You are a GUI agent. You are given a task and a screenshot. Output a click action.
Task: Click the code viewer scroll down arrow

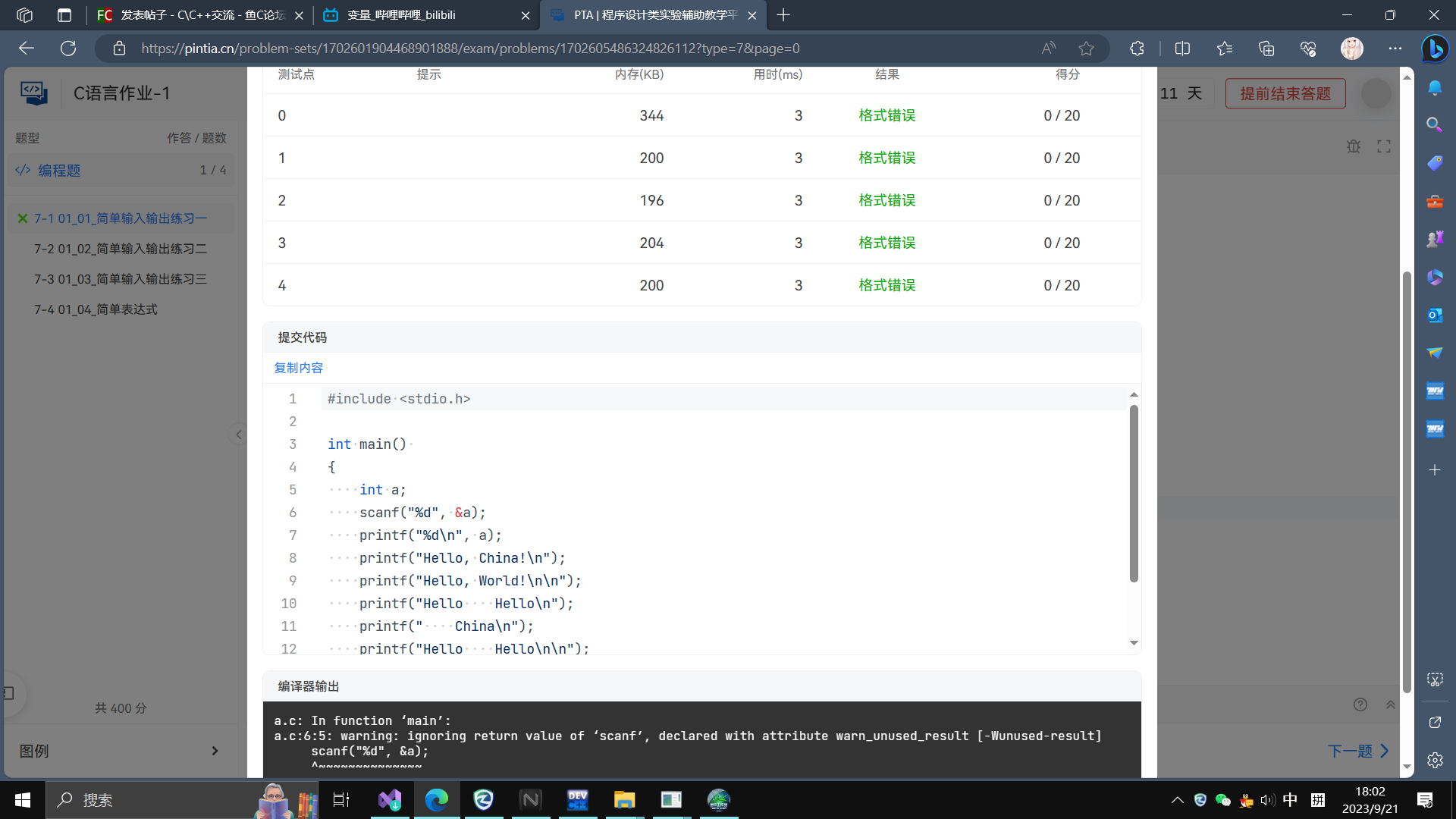click(x=1134, y=643)
